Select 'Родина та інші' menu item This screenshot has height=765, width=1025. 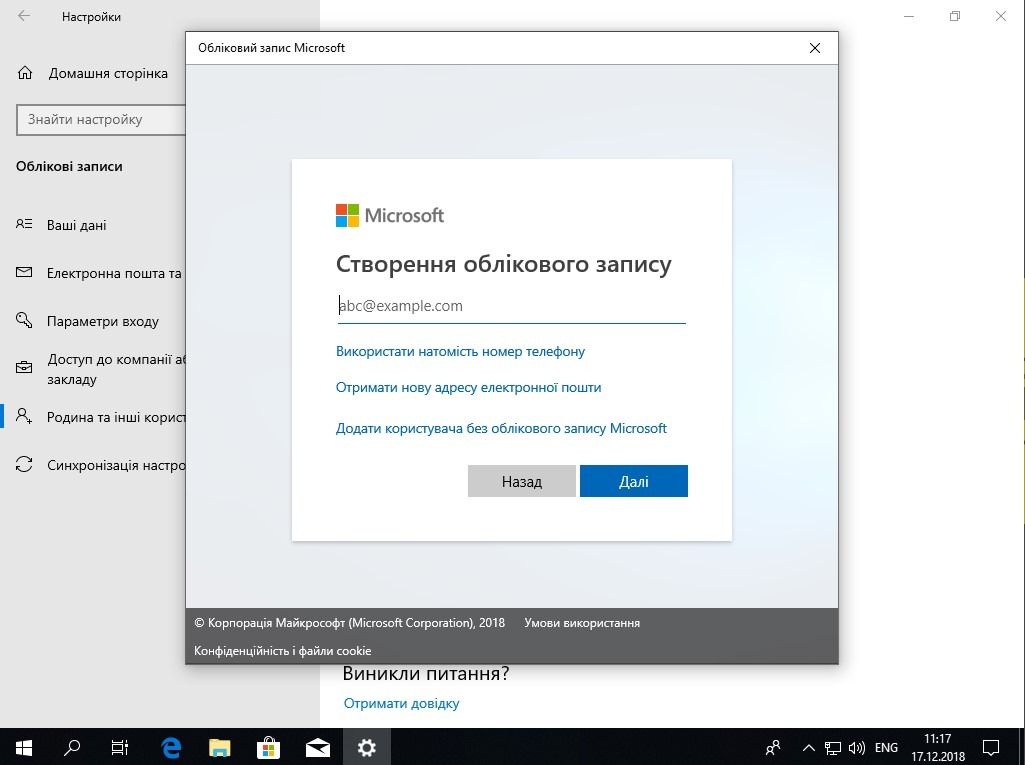point(116,417)
